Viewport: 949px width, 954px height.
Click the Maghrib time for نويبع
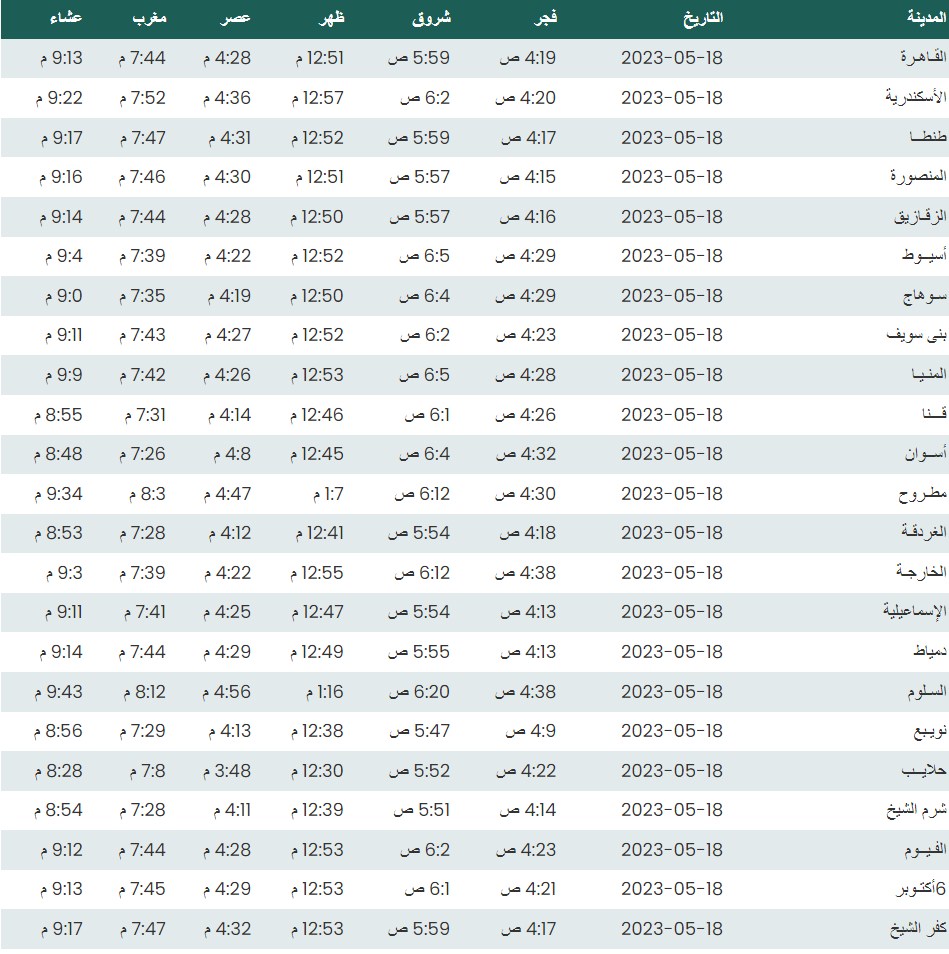(x=142, y=731)
